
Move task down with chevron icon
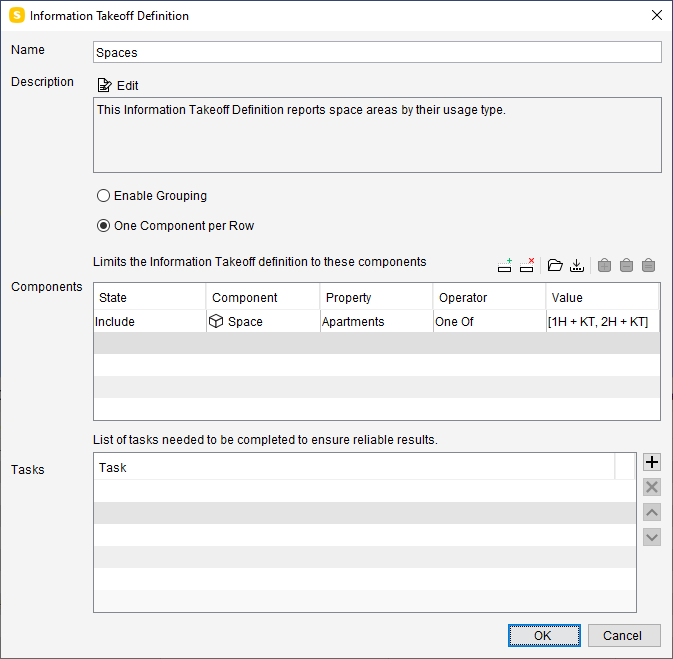point(652,537)
